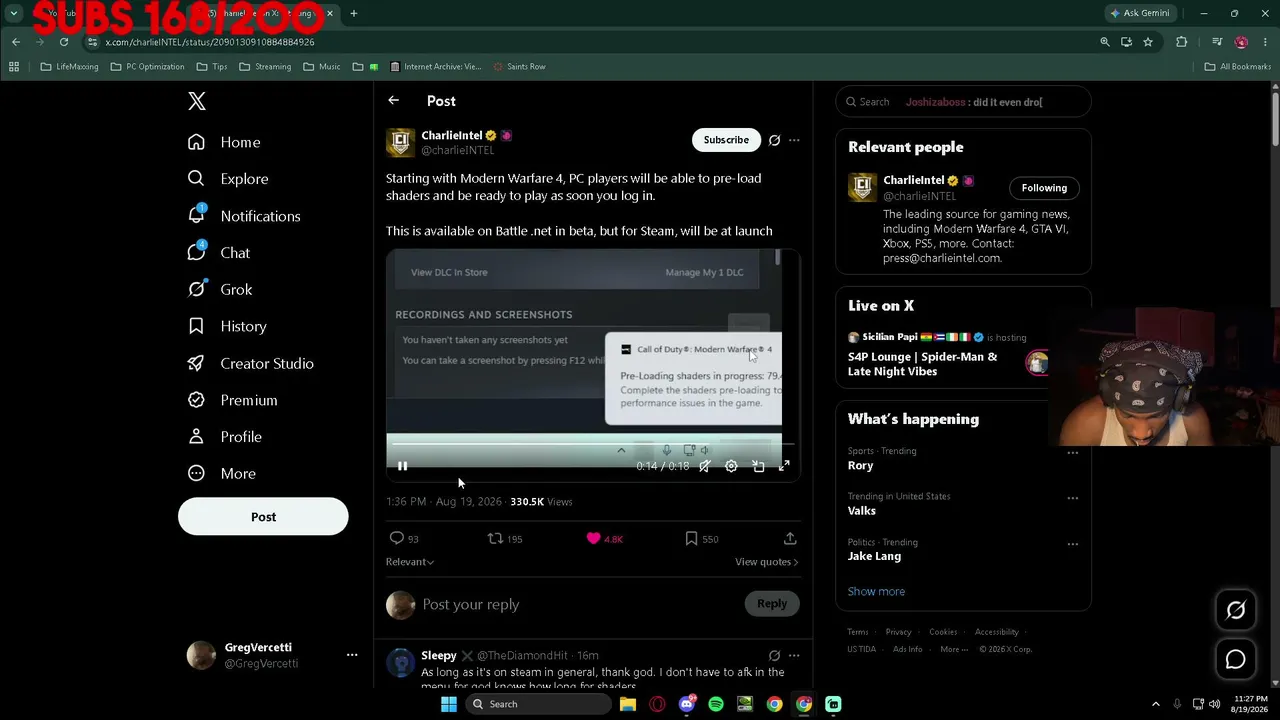This screenshot has height=720, width=1280.
Task: Open options for the Jake Lang trend
Action: click(x=1072, y=544)
